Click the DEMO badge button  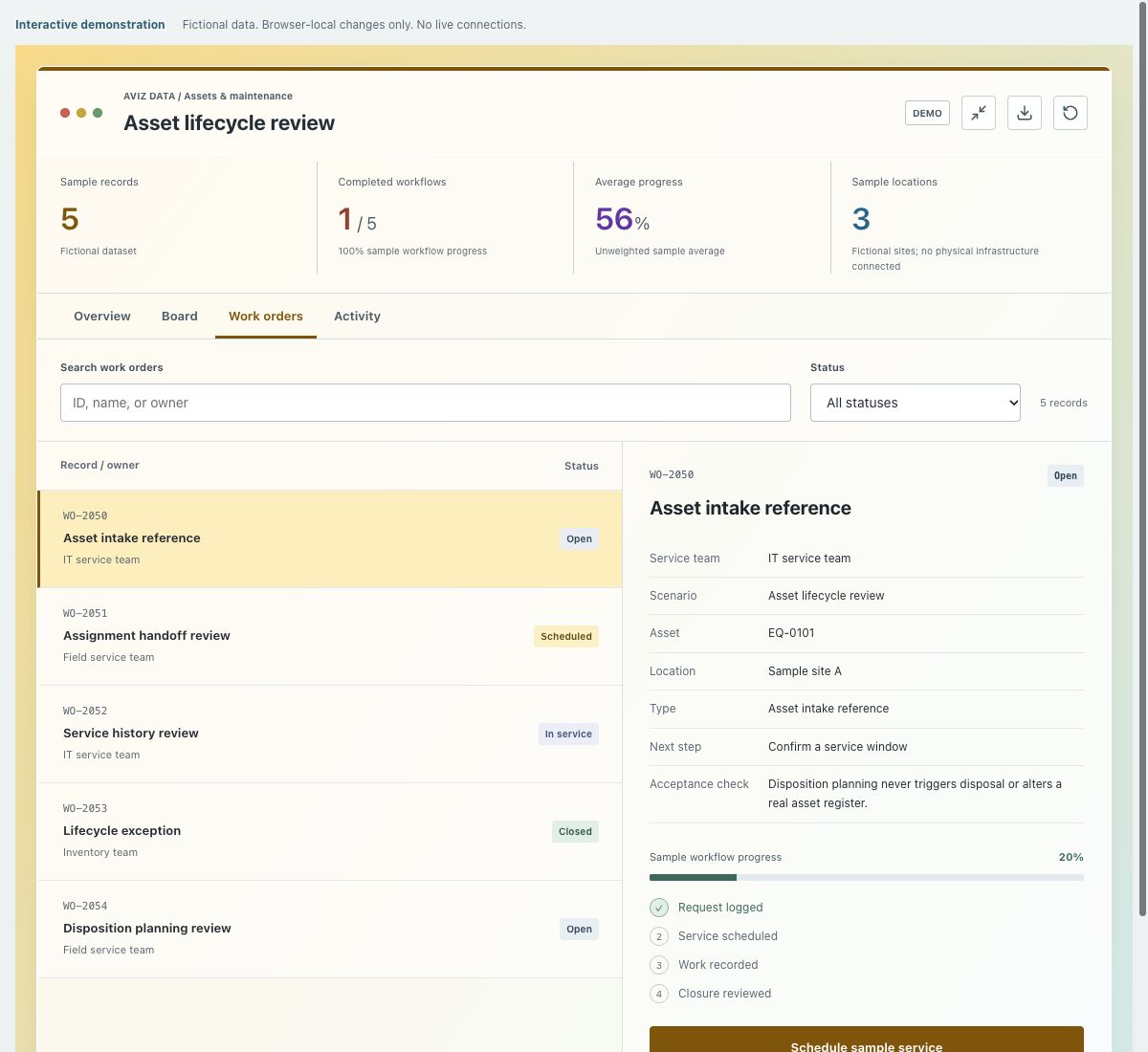[x=927, y=113]
